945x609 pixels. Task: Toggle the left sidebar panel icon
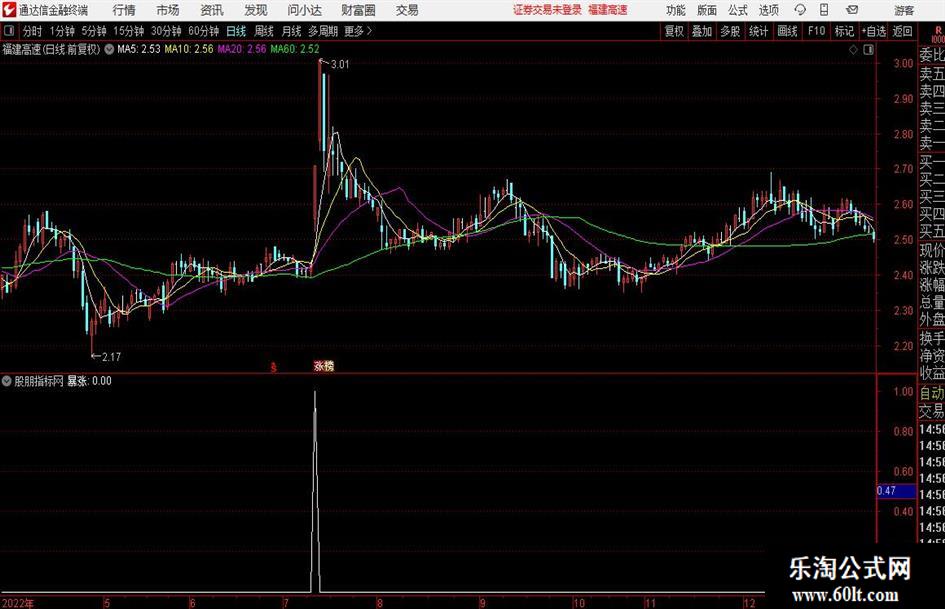pos(9,31)
